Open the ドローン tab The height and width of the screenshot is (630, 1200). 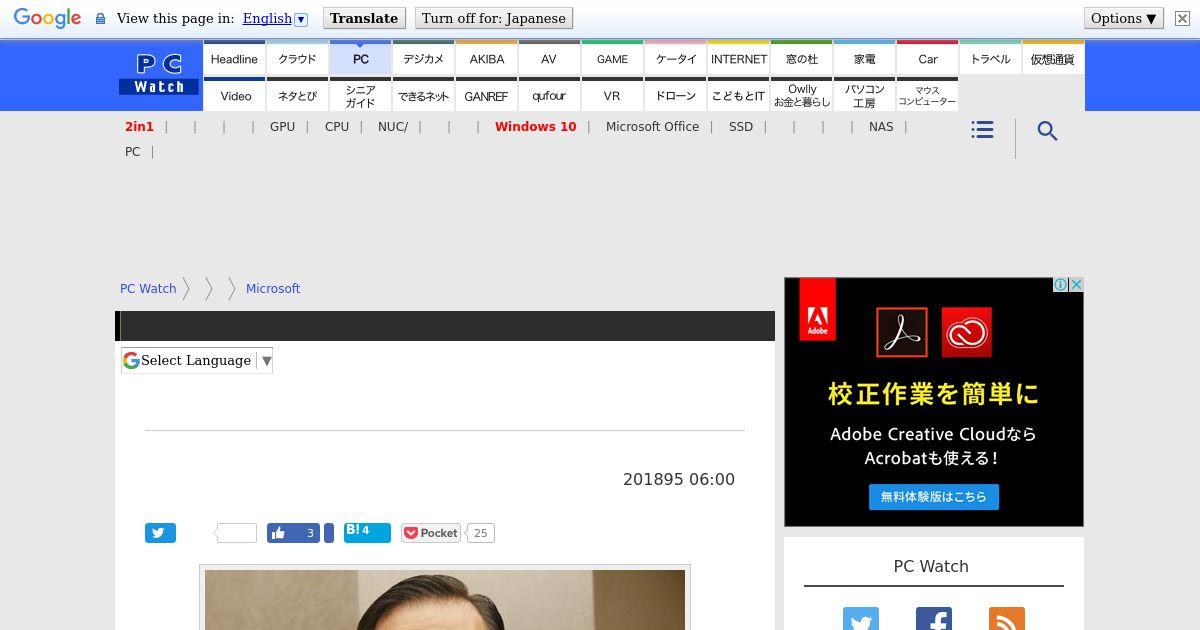click(676, 96)
